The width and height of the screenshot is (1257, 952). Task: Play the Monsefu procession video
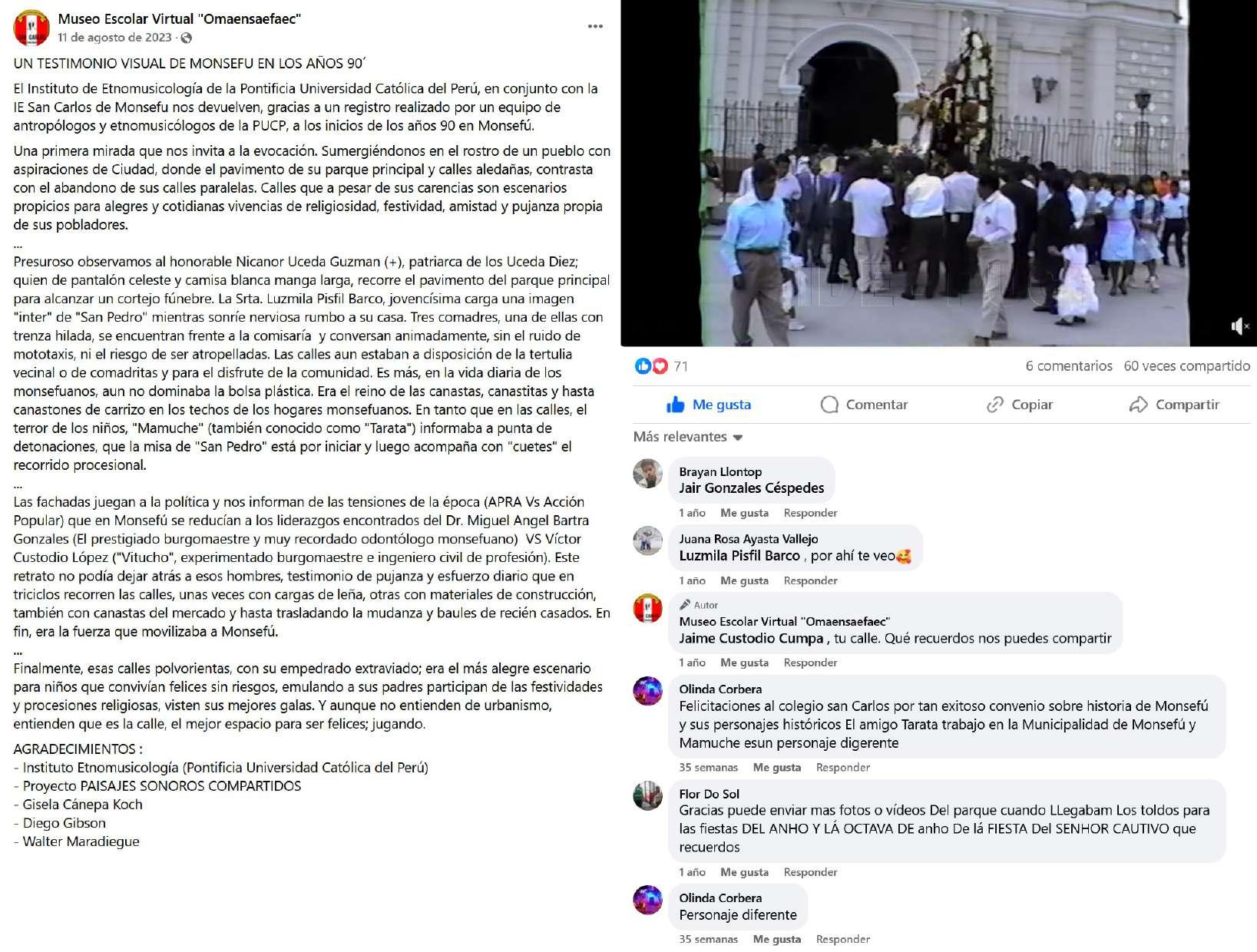coord(938,173)
